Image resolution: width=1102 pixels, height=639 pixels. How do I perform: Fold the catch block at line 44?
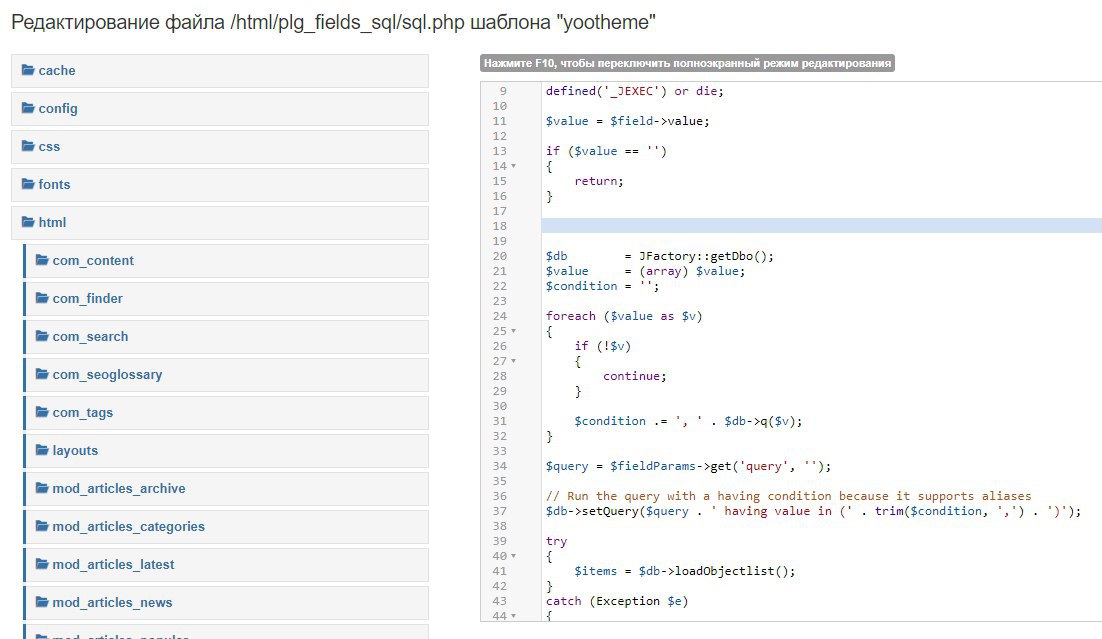[x=514, y=616]
